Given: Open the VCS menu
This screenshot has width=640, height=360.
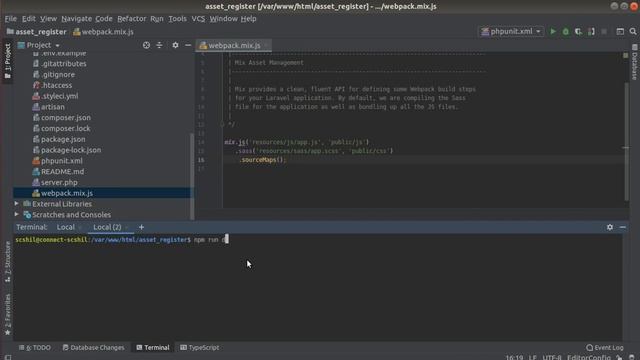Looking at the screenshot, I should coord(198,19).
